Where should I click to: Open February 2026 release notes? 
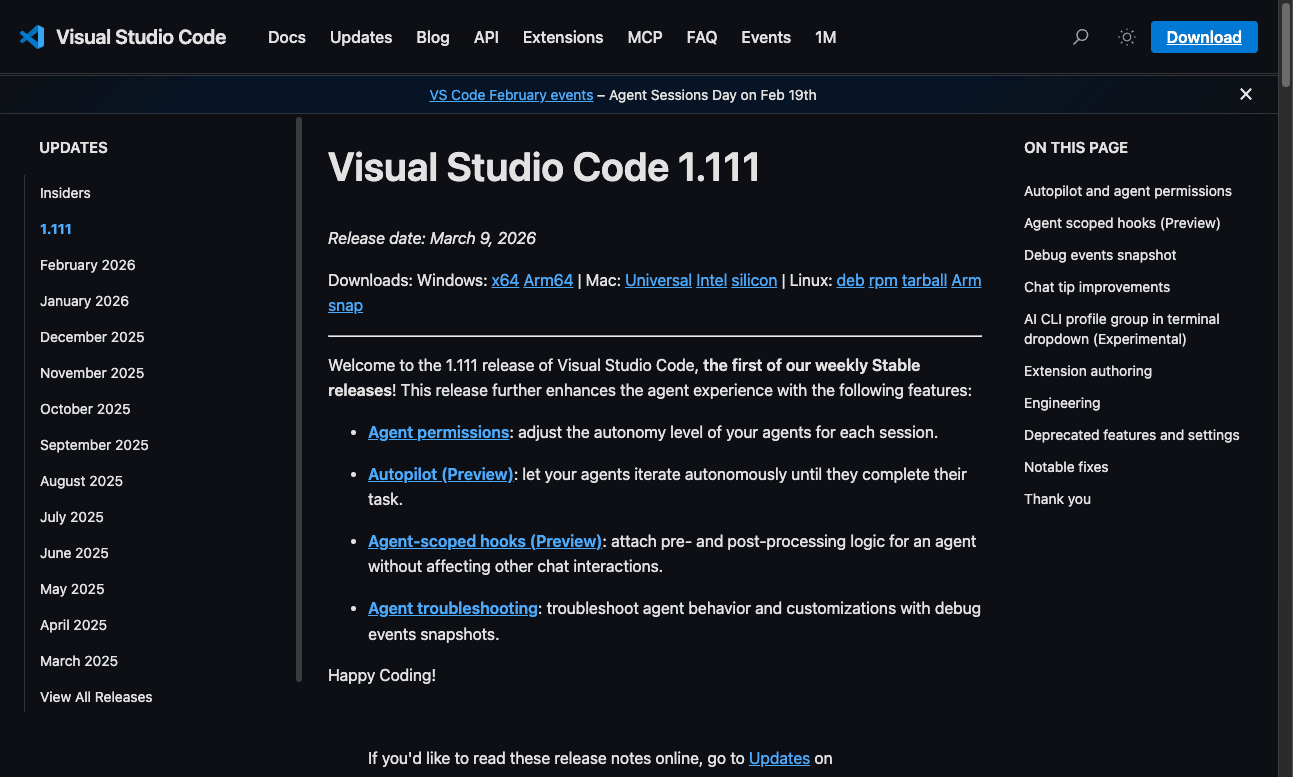point(88,265)
